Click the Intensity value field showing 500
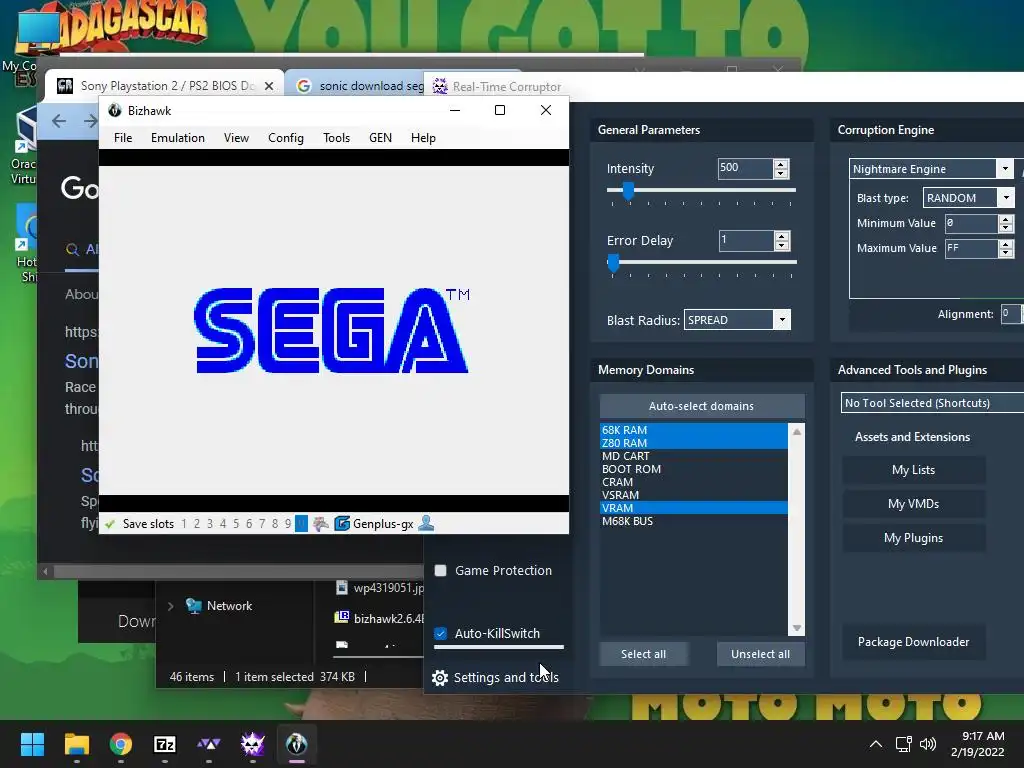Viewport: 1024px width, 768px height. pos(744,168)
